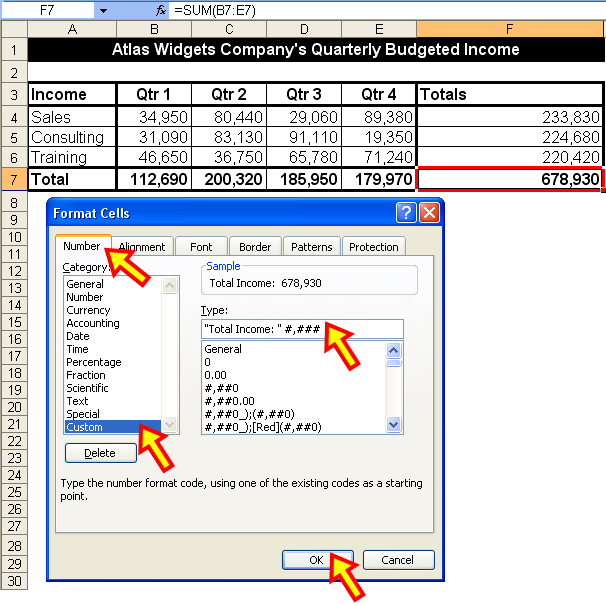
Task: Select column A header
Action: (x=72, y=29)
